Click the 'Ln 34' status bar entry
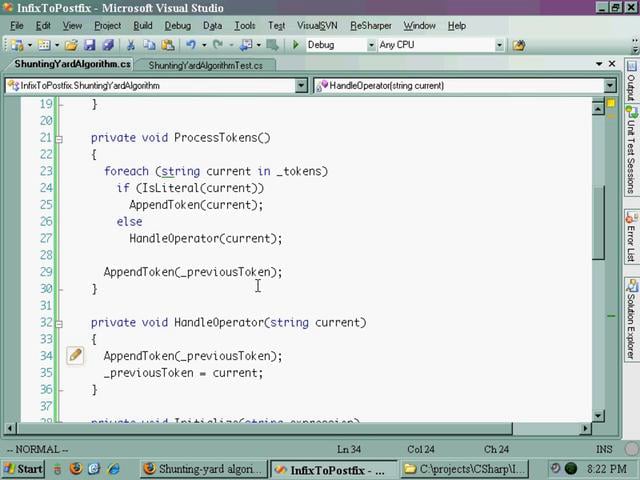Viewport: 640px width, 480px height. click(349, 449)
